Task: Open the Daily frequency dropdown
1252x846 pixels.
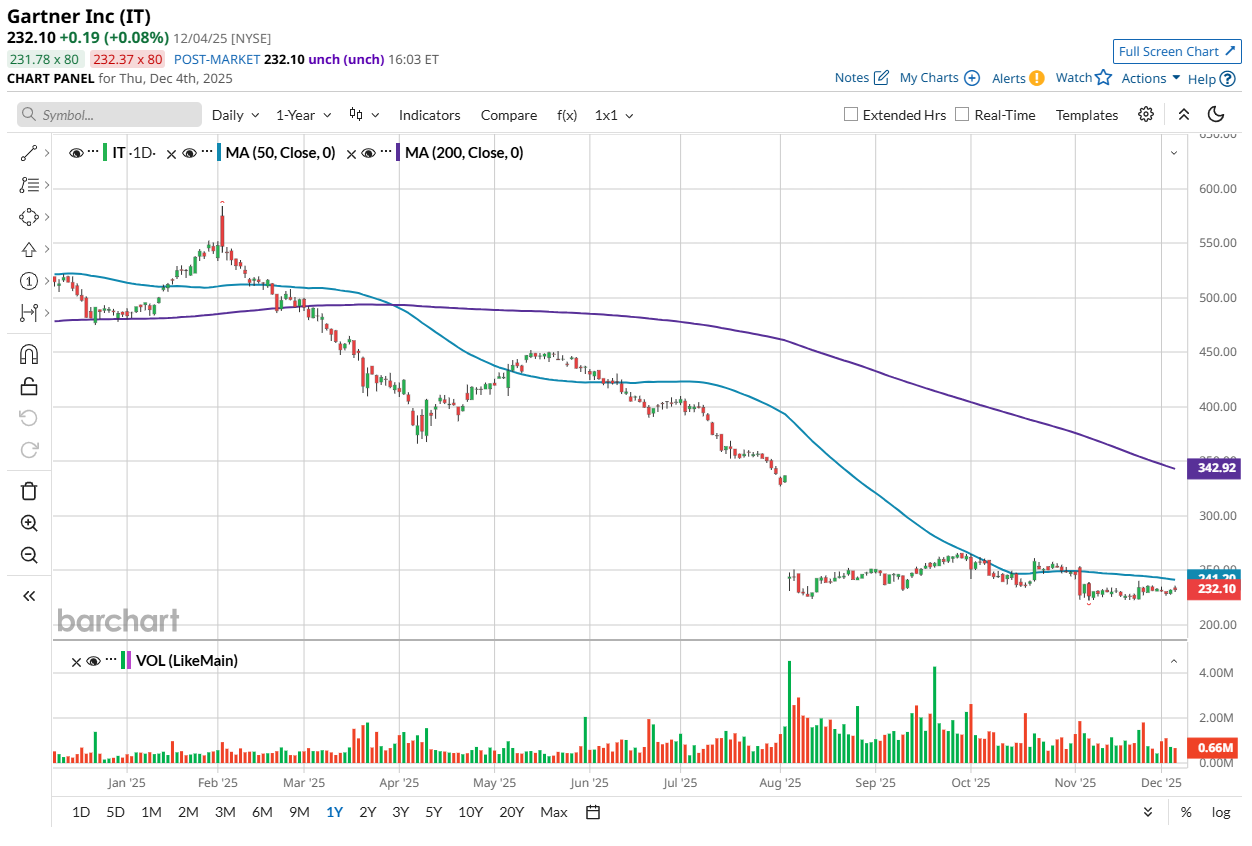Action: tap(236, 115)
